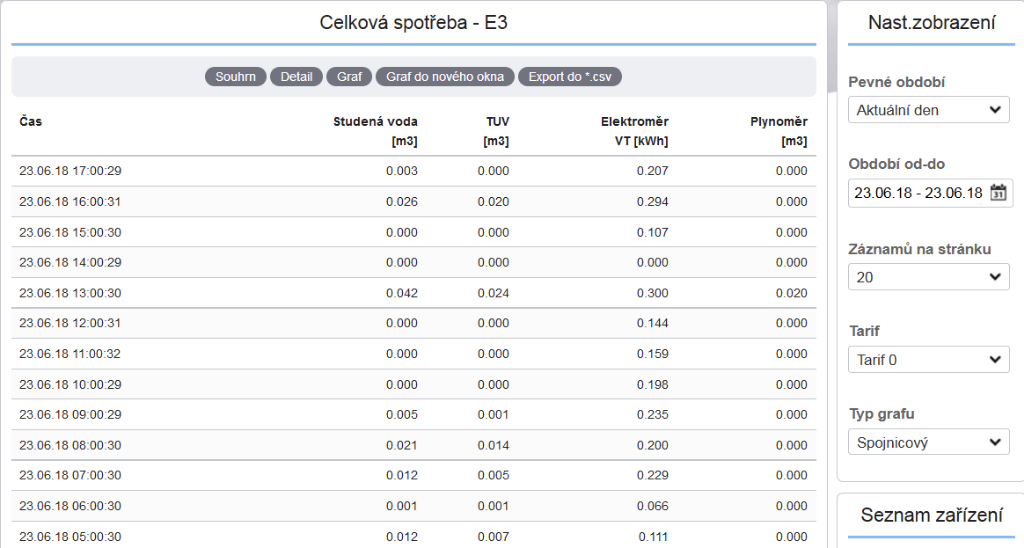Show the Graf view
This screenshot has height=548, width=1024.
click(x=349, y=76)
